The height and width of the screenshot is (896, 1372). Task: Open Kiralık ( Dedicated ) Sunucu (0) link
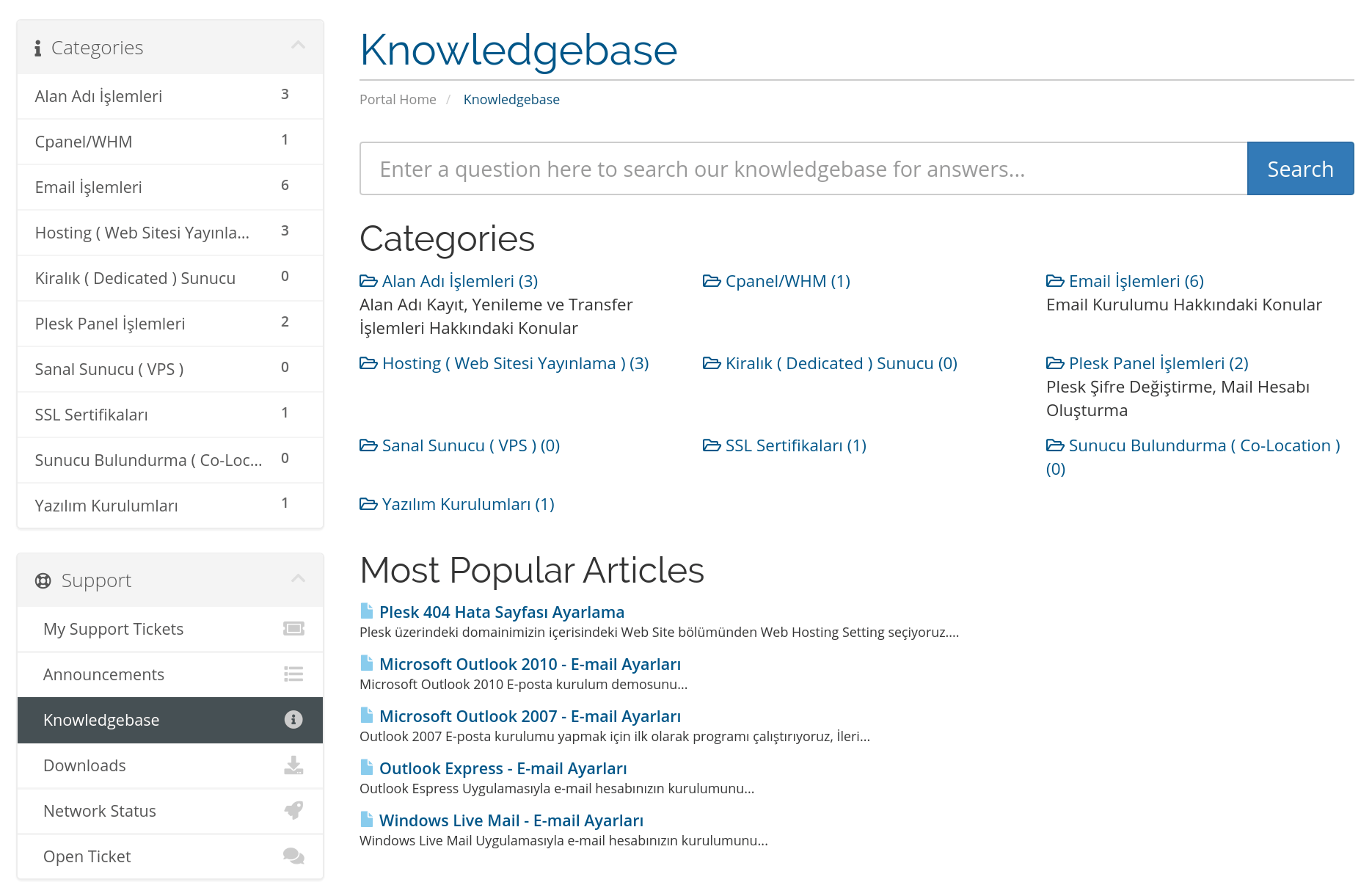pyautogui.click(x=842, y=363)
